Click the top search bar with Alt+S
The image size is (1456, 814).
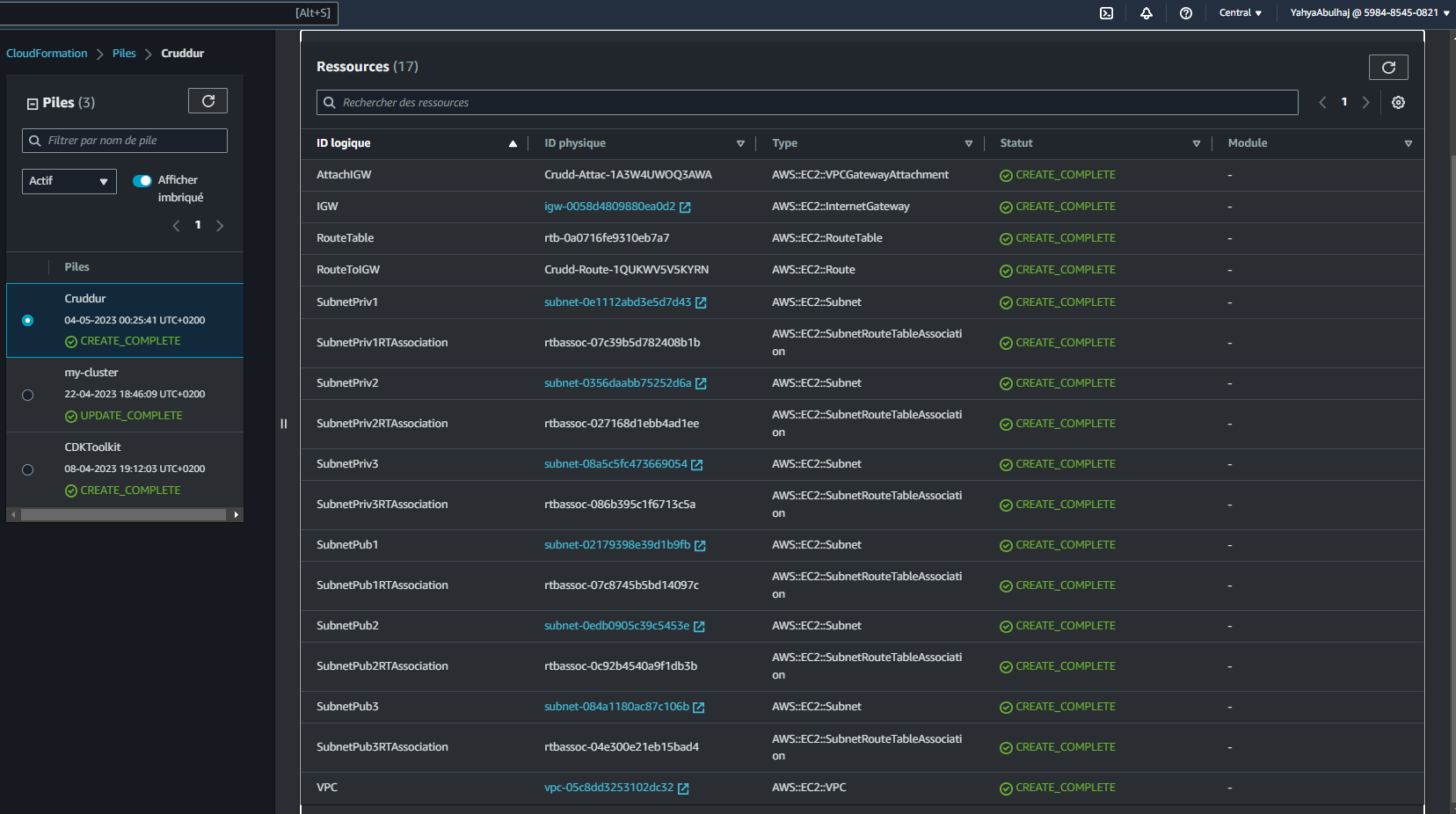coord(169,13)
